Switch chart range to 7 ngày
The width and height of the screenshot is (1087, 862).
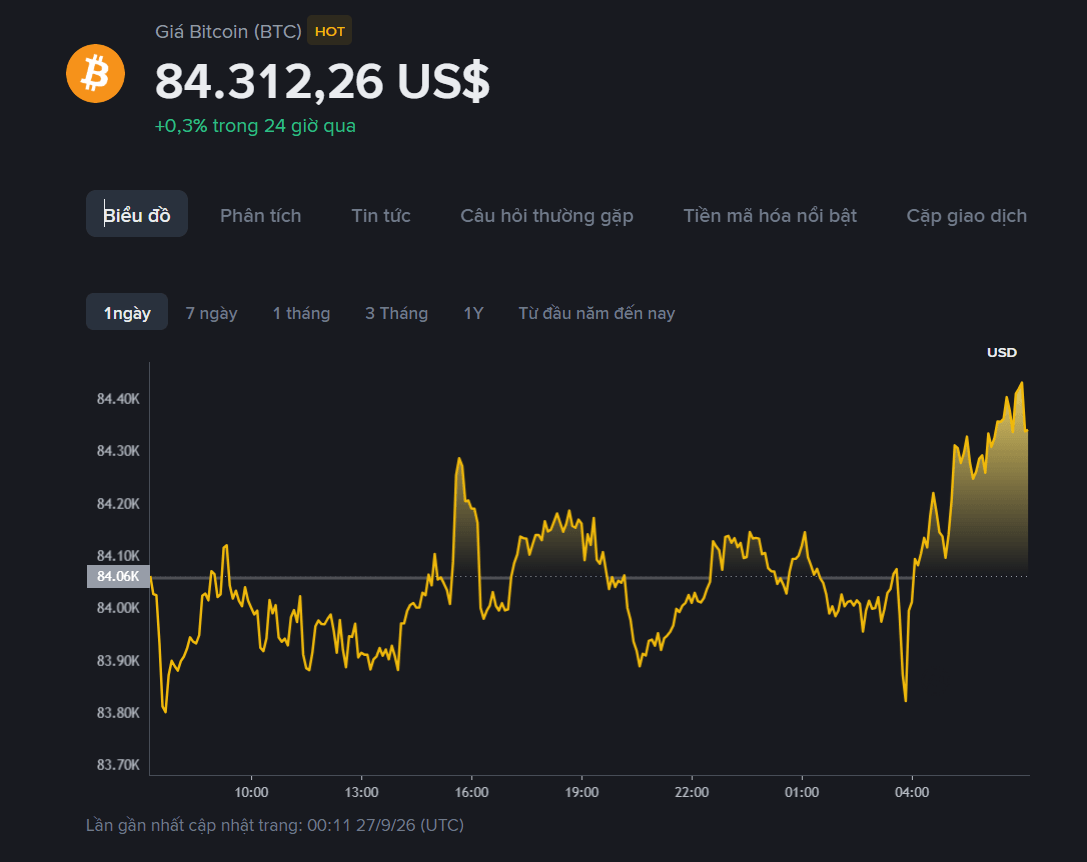(211, 313)
